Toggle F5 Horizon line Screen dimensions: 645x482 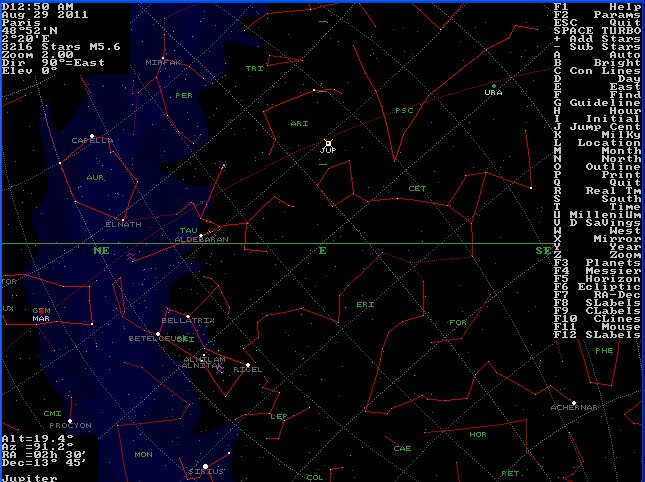[x=597, y=278]
